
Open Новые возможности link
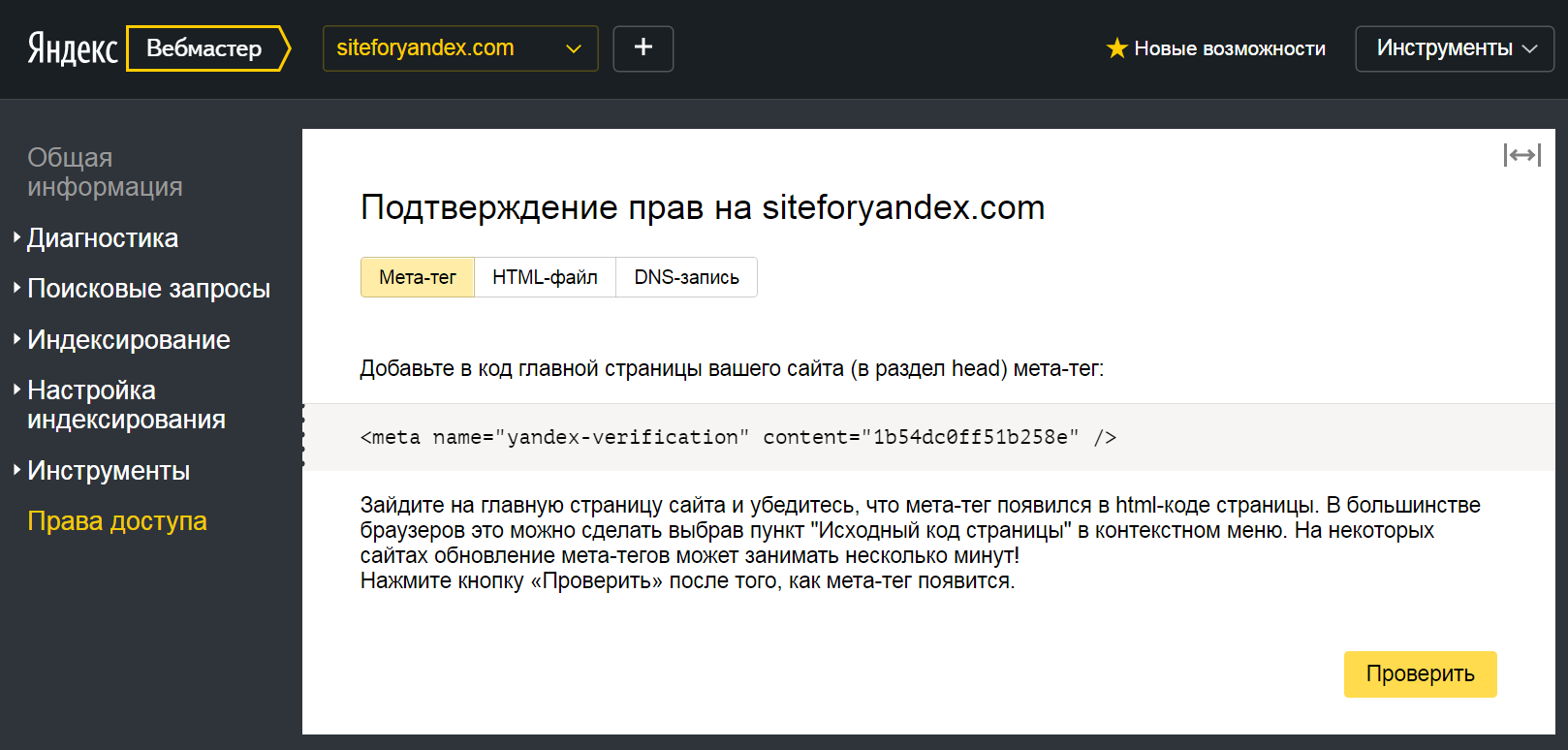[x=1230, y=48]
